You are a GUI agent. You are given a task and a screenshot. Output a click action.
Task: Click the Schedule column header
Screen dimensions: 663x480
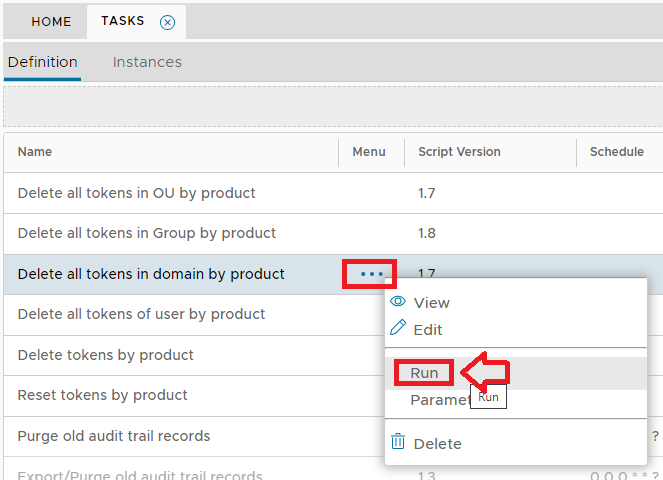(616, 152)
